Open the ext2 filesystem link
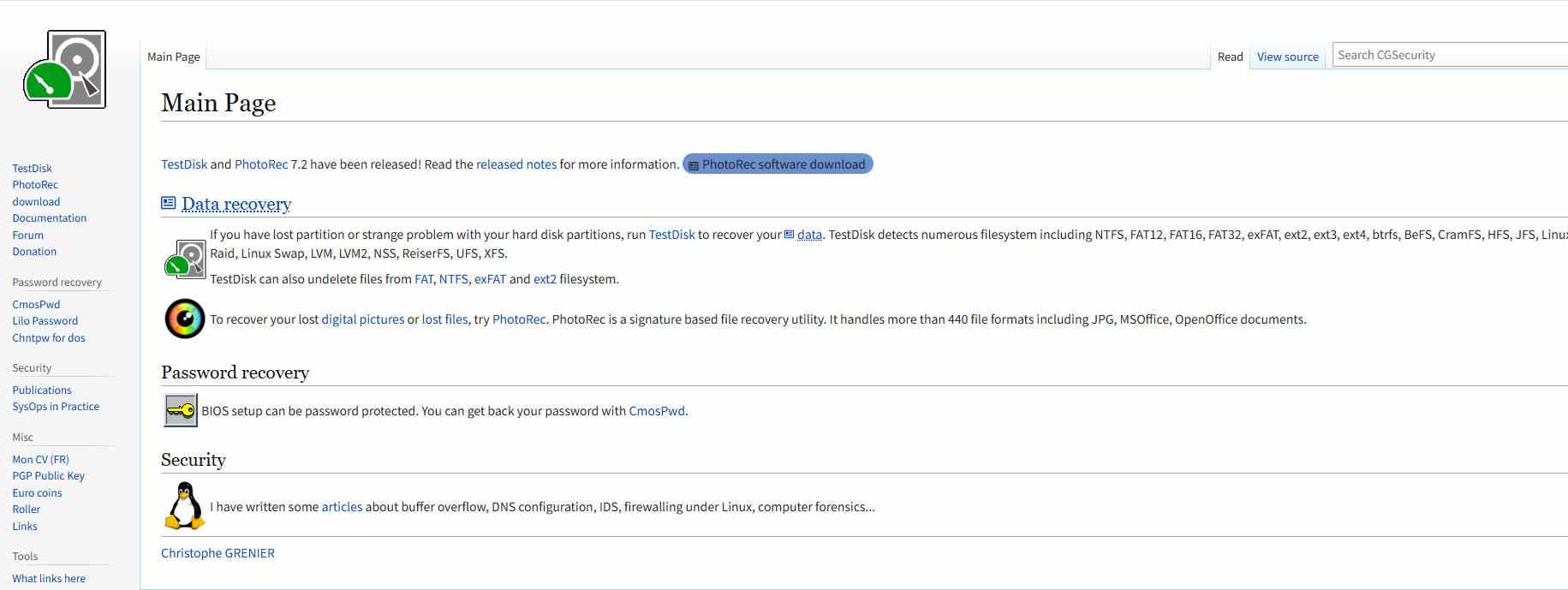 pyautogui.click(x=545, y=279)
